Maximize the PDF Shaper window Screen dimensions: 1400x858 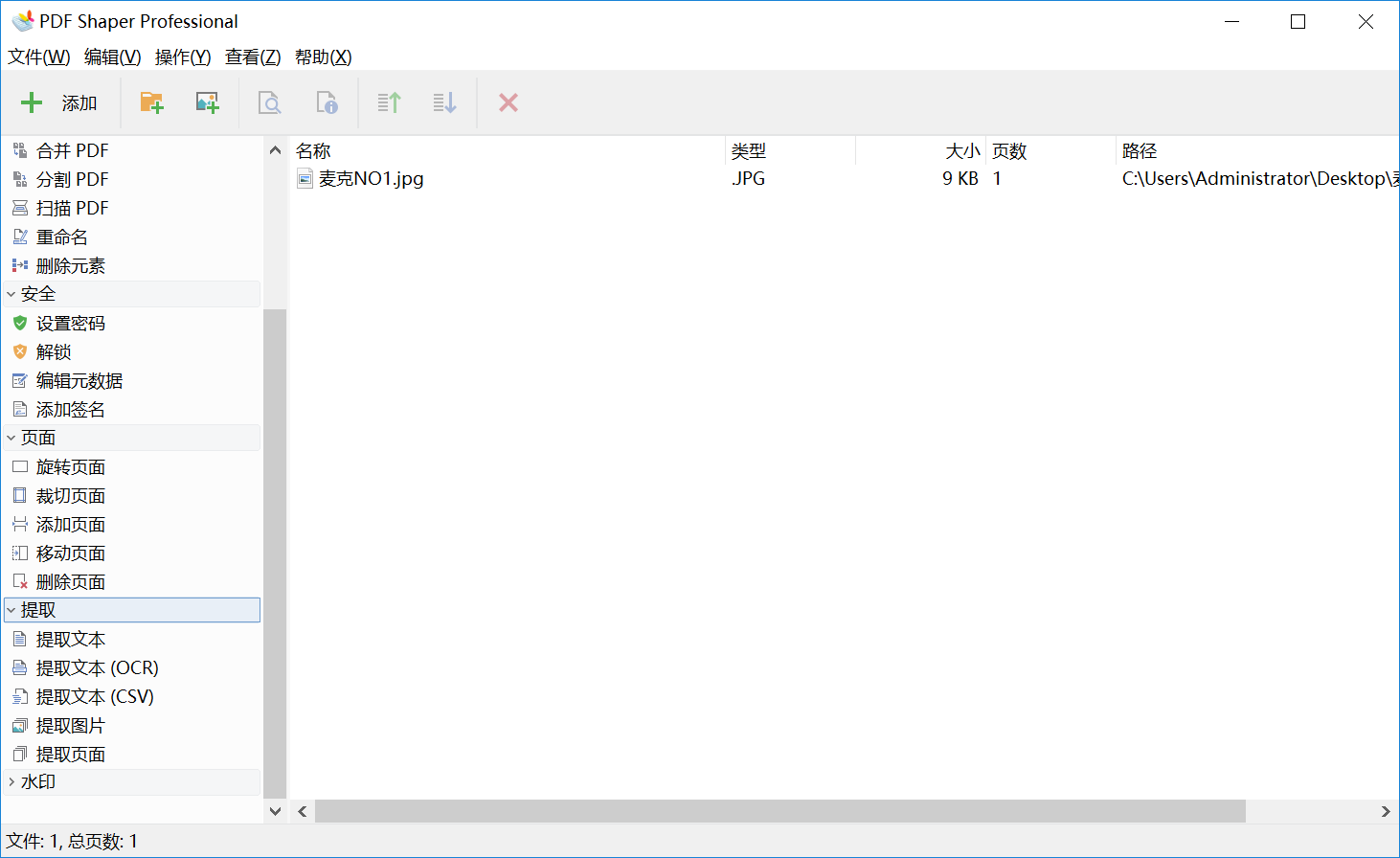[x=1298, y=21]
